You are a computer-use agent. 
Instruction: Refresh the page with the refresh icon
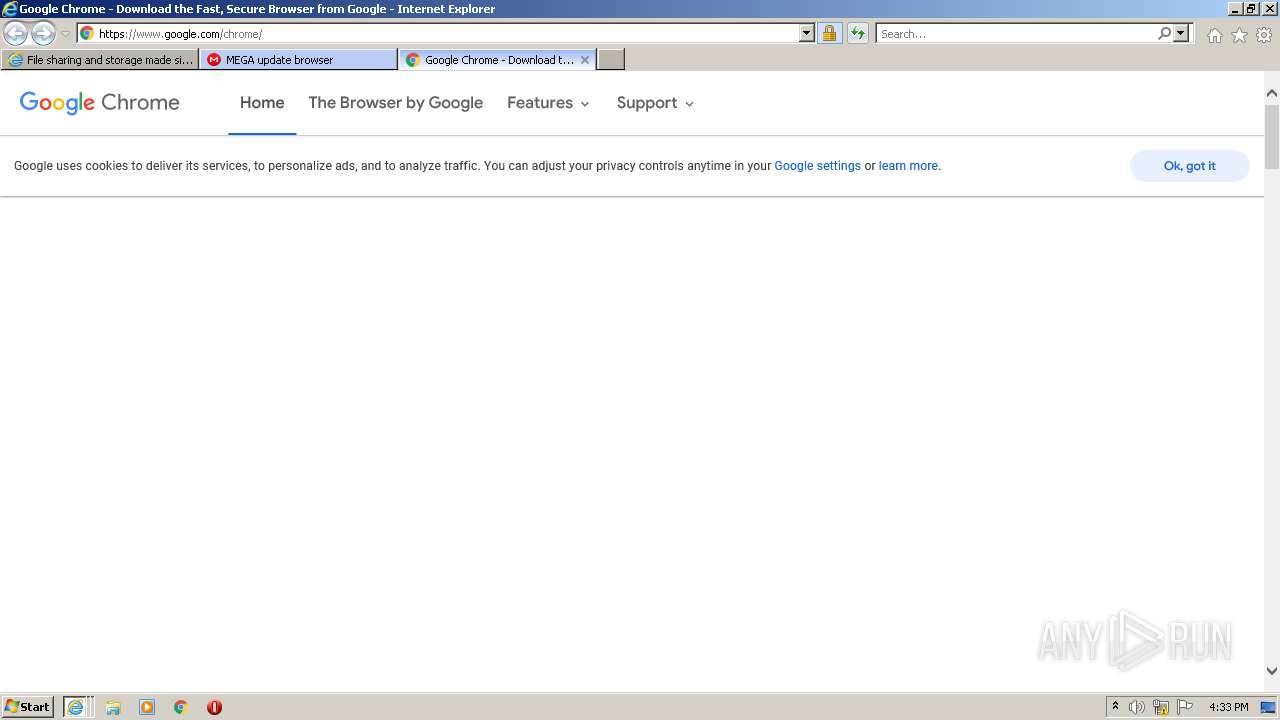tap(857, 33)
